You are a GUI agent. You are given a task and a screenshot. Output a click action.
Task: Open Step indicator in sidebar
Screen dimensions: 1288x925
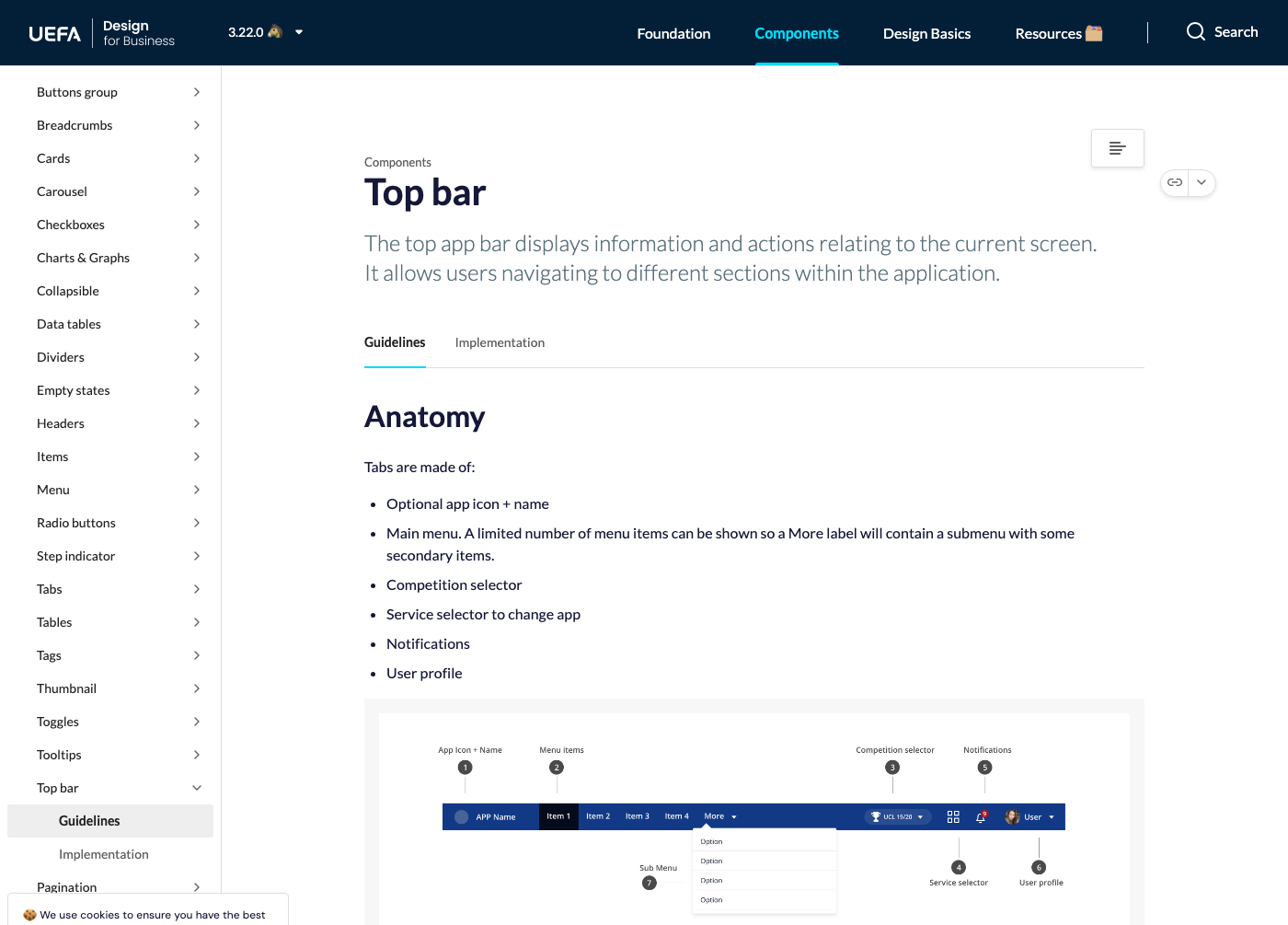tap(76, 556)
